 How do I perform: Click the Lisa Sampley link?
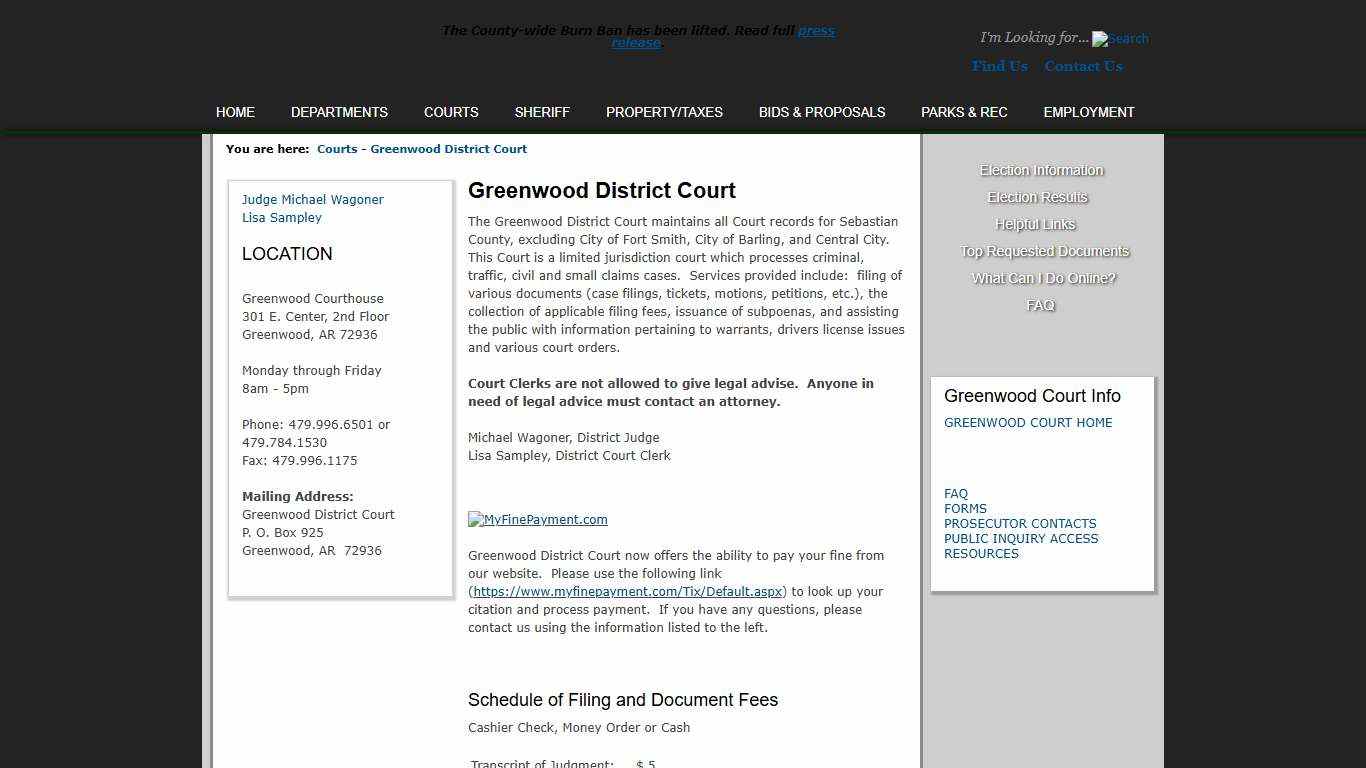point(281,217)
